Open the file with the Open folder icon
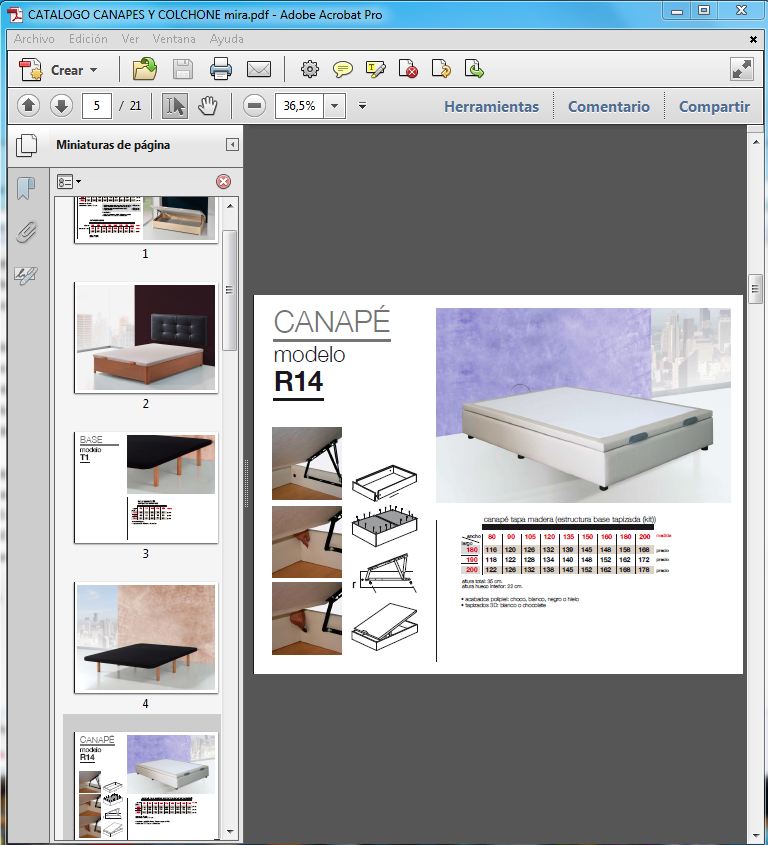 (x=145, y=69)
